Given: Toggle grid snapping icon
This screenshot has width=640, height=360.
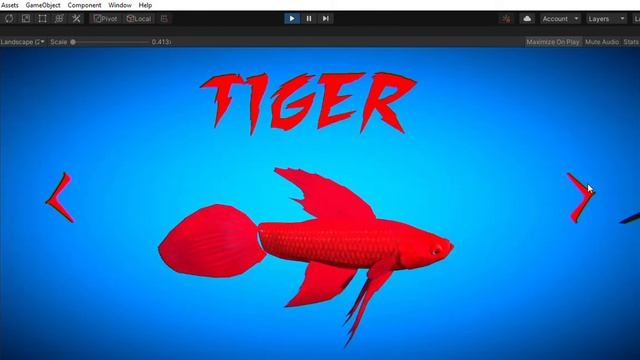Looking at the screenshot, I should 164,19.
